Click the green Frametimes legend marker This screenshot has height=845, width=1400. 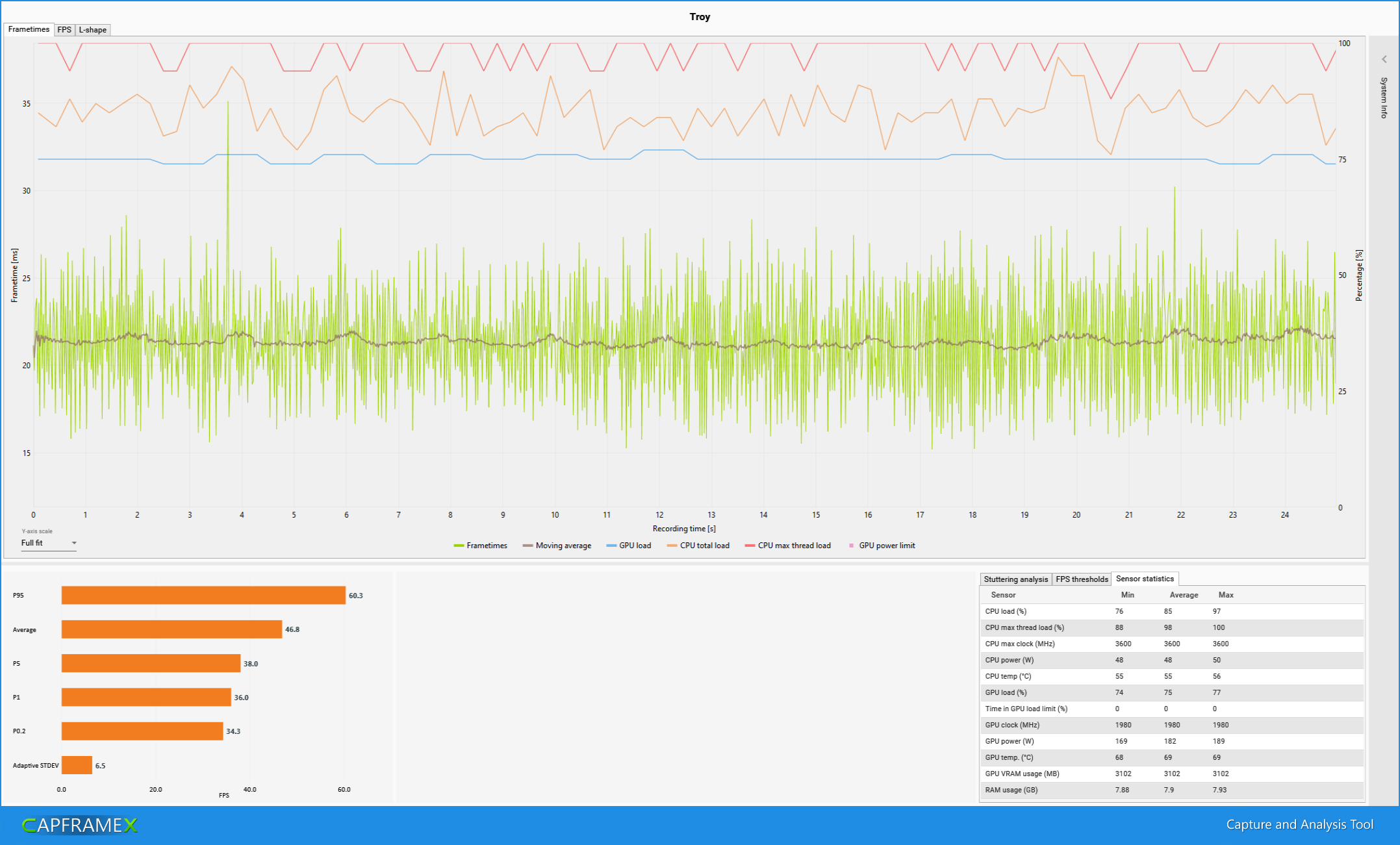(x=459, y=546)
